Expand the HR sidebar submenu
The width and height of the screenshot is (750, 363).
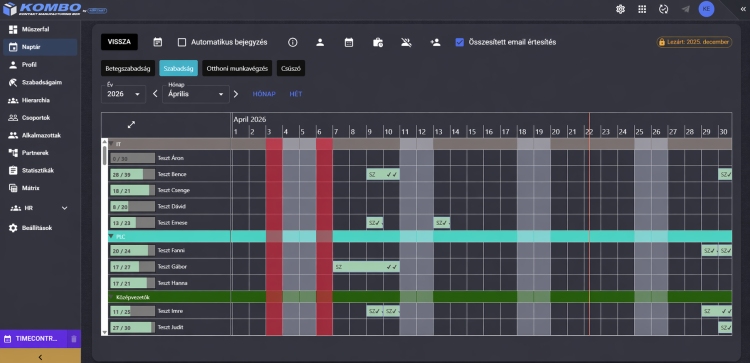point(65,208)
